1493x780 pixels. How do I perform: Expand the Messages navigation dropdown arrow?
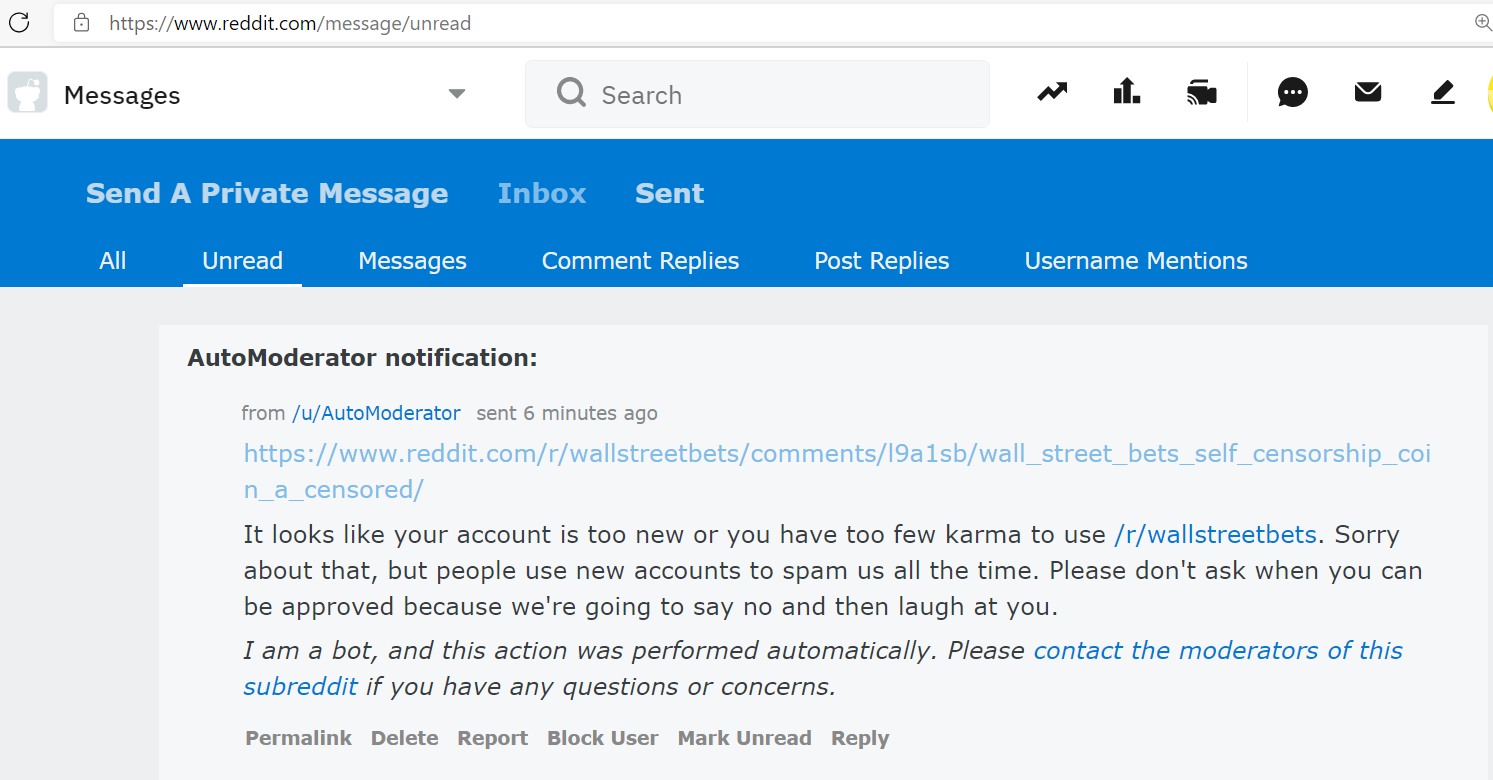pos(457,94)
